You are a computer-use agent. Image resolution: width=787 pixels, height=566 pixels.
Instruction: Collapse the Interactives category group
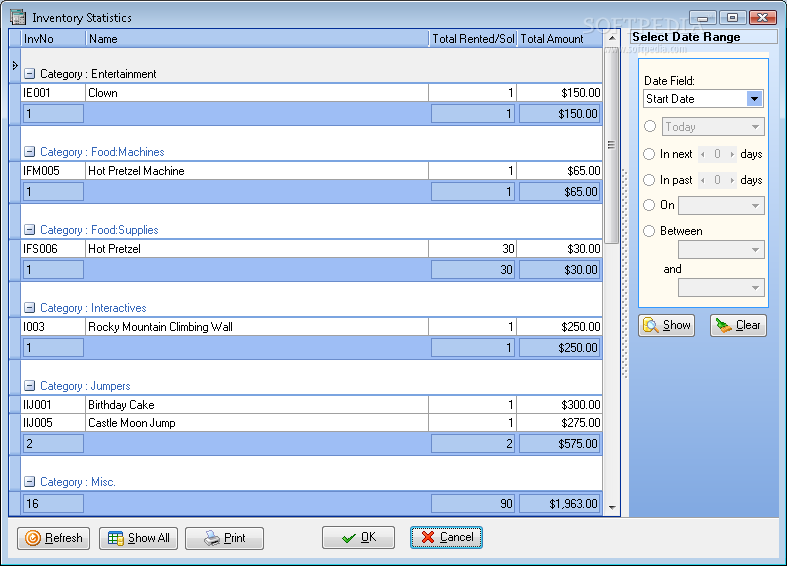coord(30,308)
